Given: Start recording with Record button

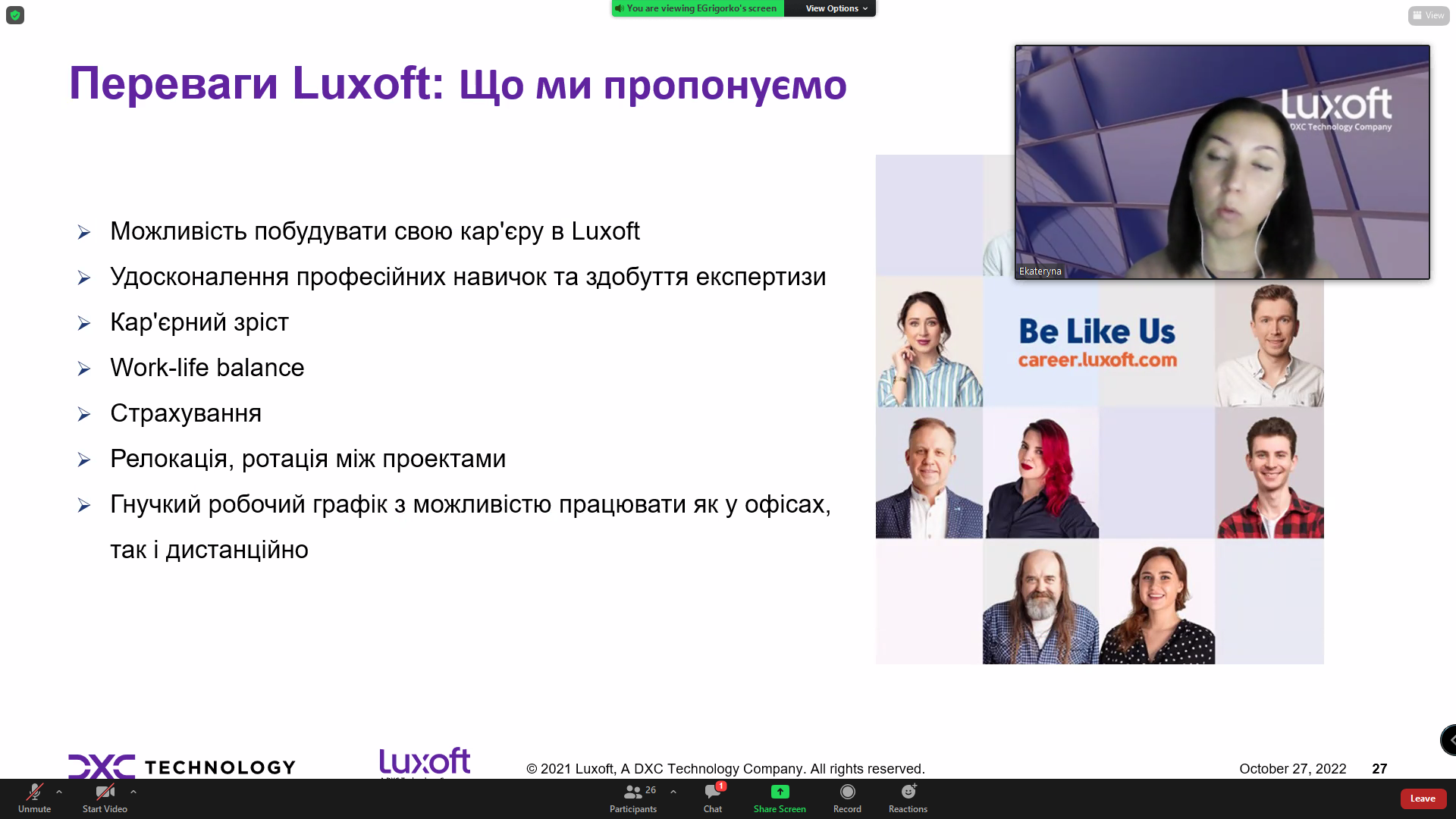Looking at the screenshot, I should [847, 799].
